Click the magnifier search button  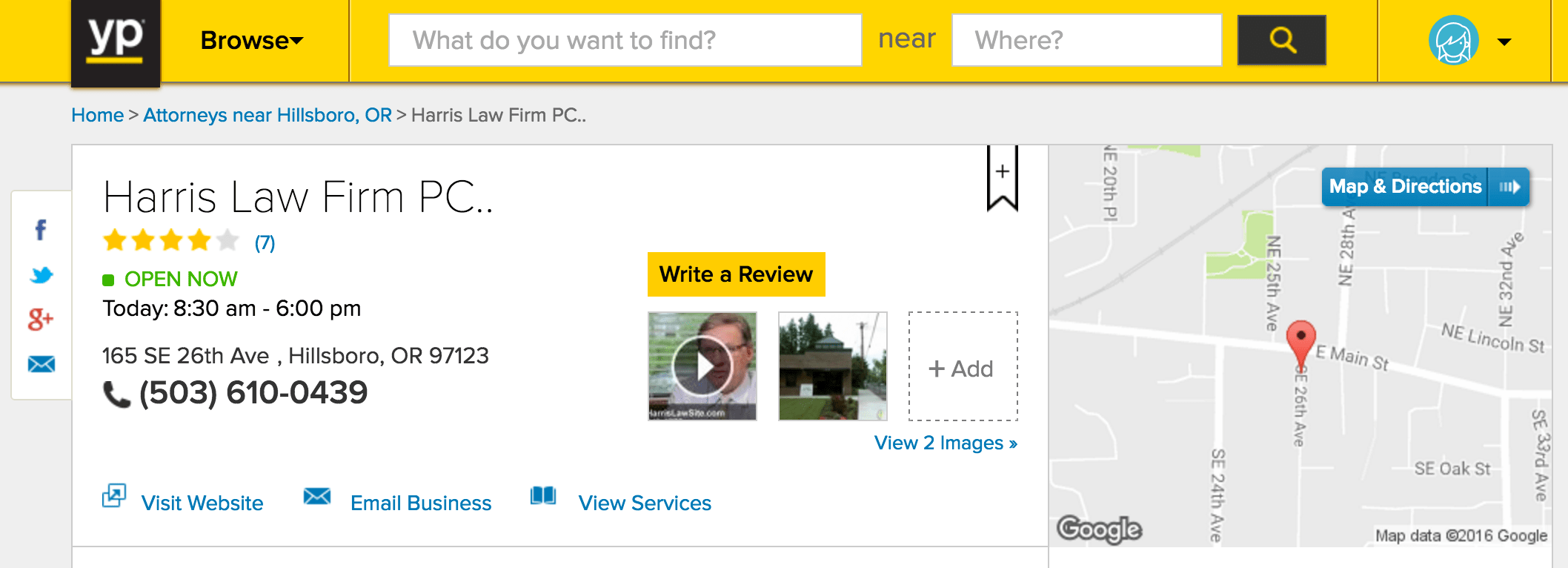click(x=1281, y=40)
